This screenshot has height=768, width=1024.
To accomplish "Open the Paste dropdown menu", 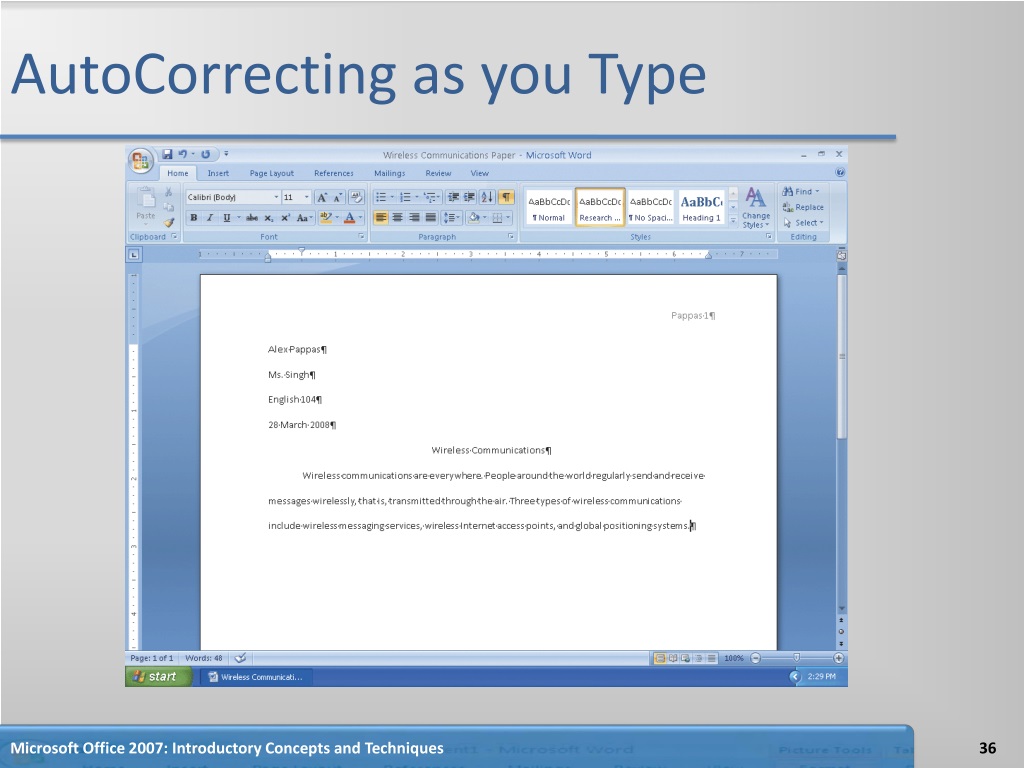I will 146,219.
